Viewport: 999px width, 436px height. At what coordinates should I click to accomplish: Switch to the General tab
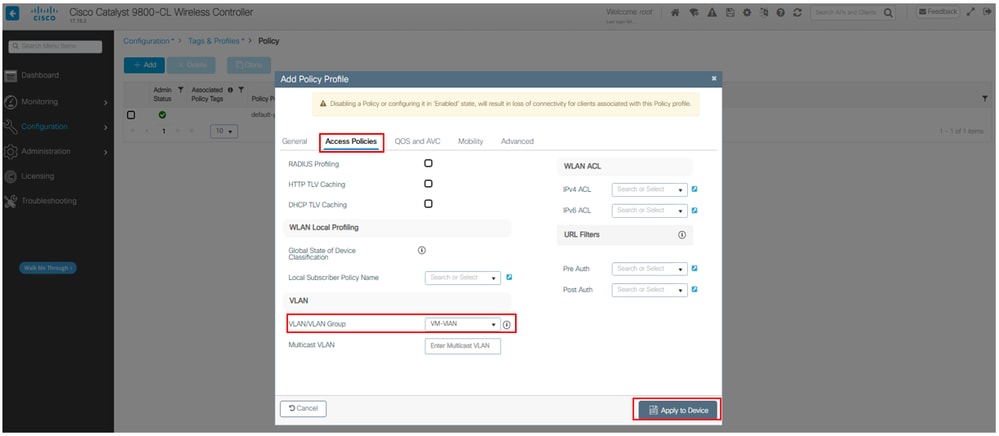294,142
